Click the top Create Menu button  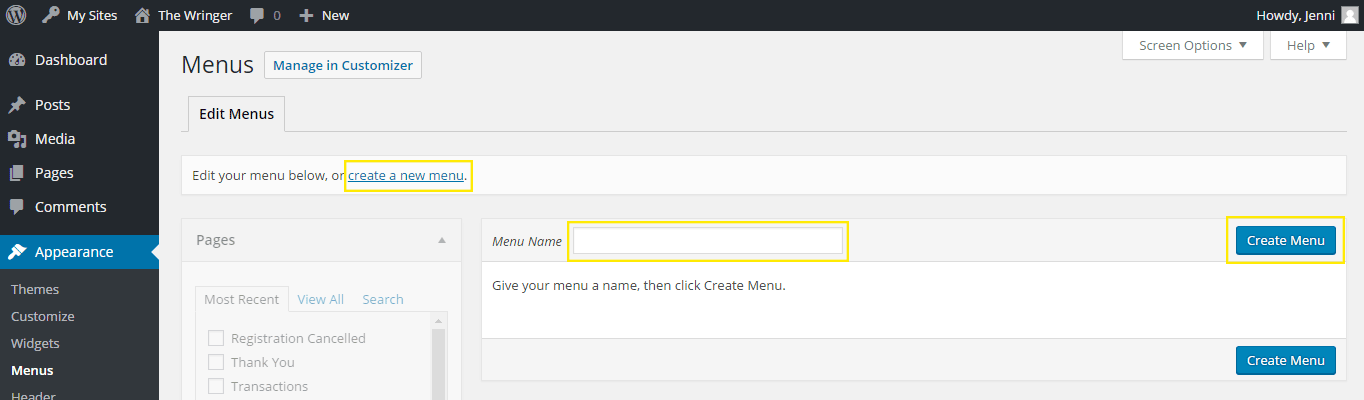1285,241
